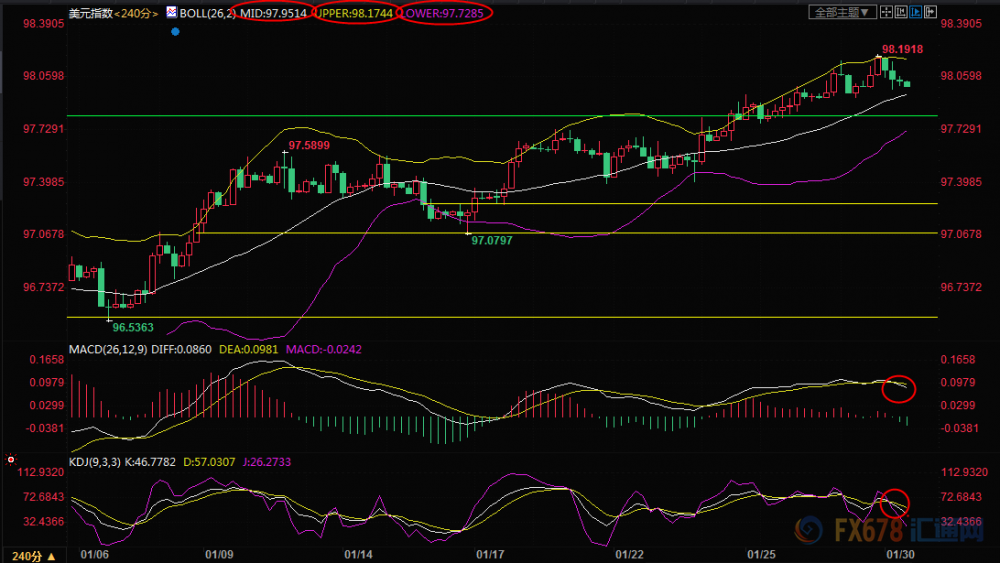
Task: Click the DEA:0.0981 readout
Action: (x=249, y=349)
